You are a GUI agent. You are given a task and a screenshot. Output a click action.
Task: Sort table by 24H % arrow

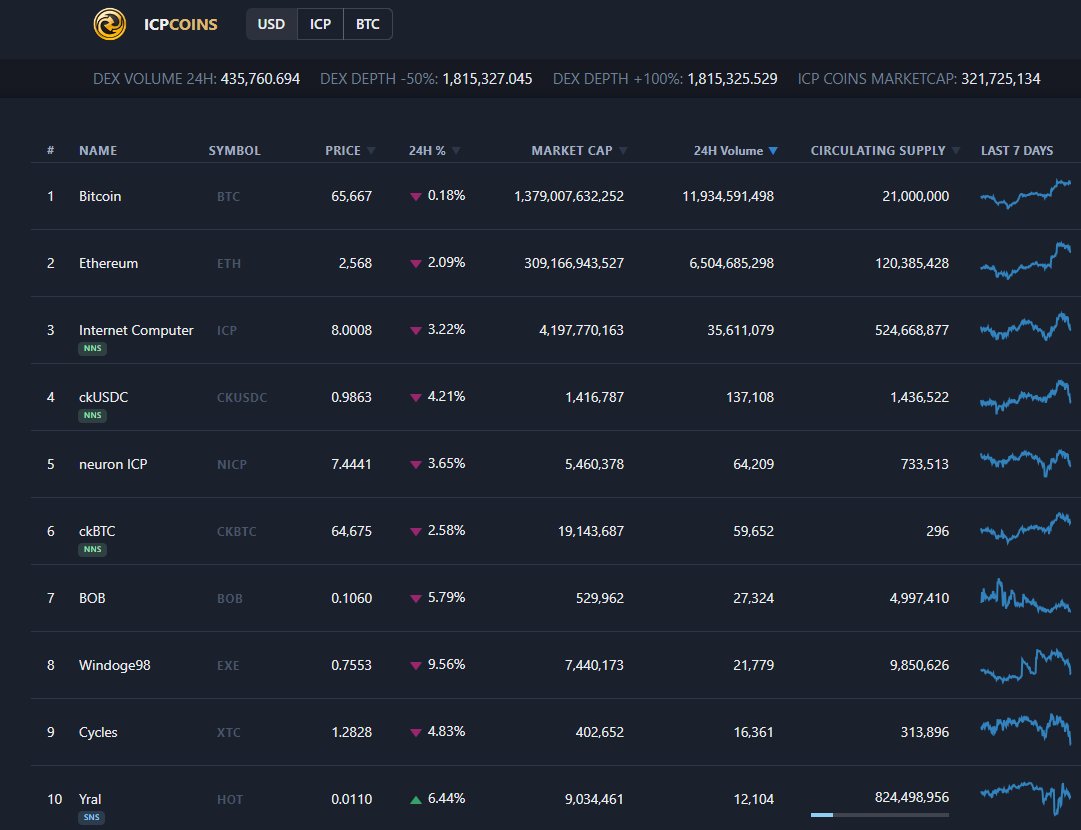[456, 150]
